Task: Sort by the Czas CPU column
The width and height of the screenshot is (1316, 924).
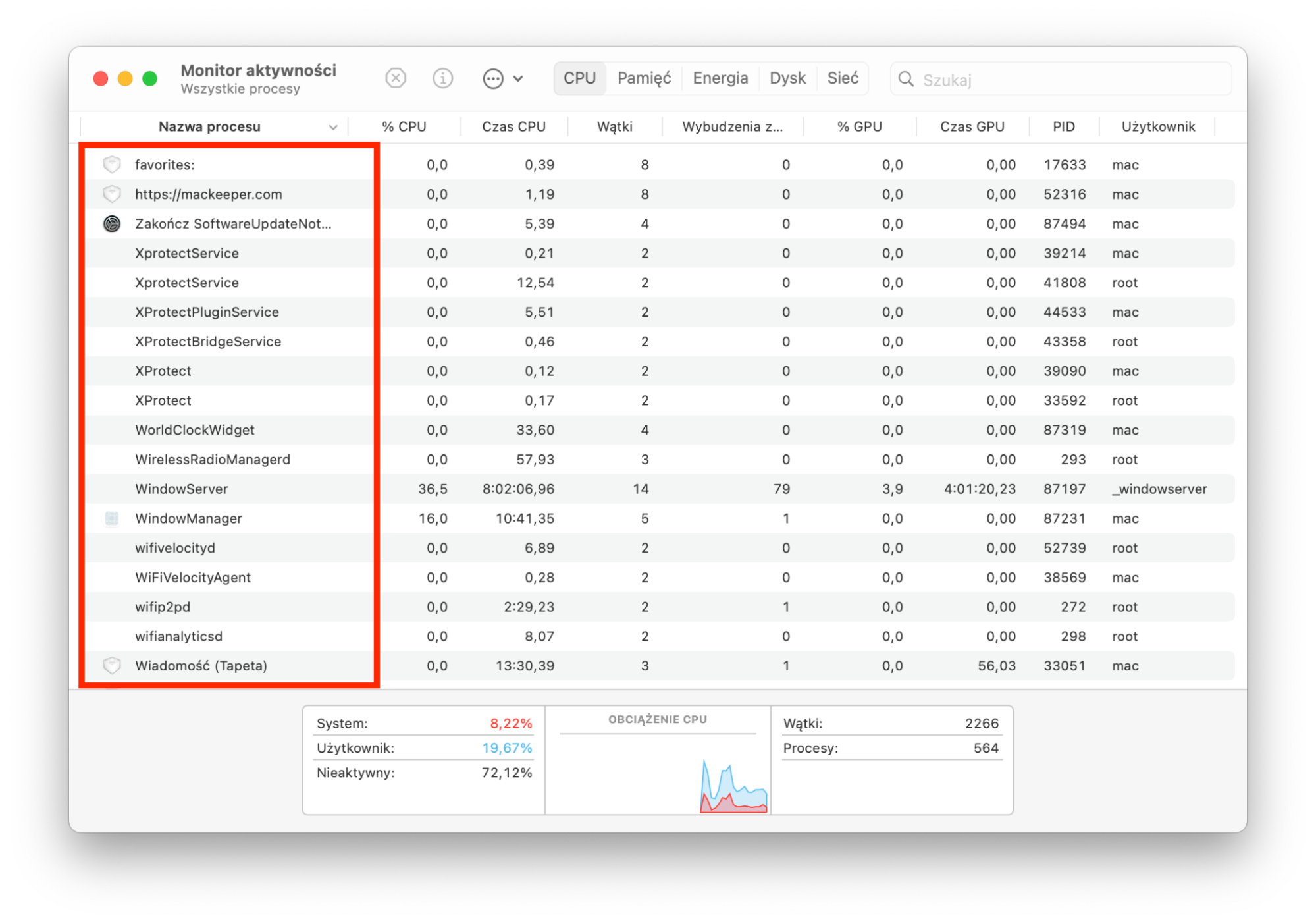Action: [513, 127]
